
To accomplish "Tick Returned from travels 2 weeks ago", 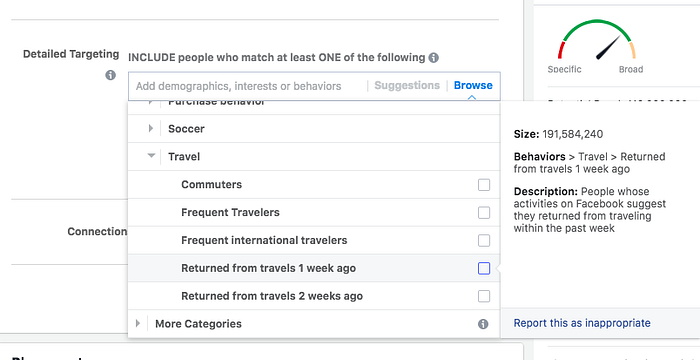I will point(484,296).
